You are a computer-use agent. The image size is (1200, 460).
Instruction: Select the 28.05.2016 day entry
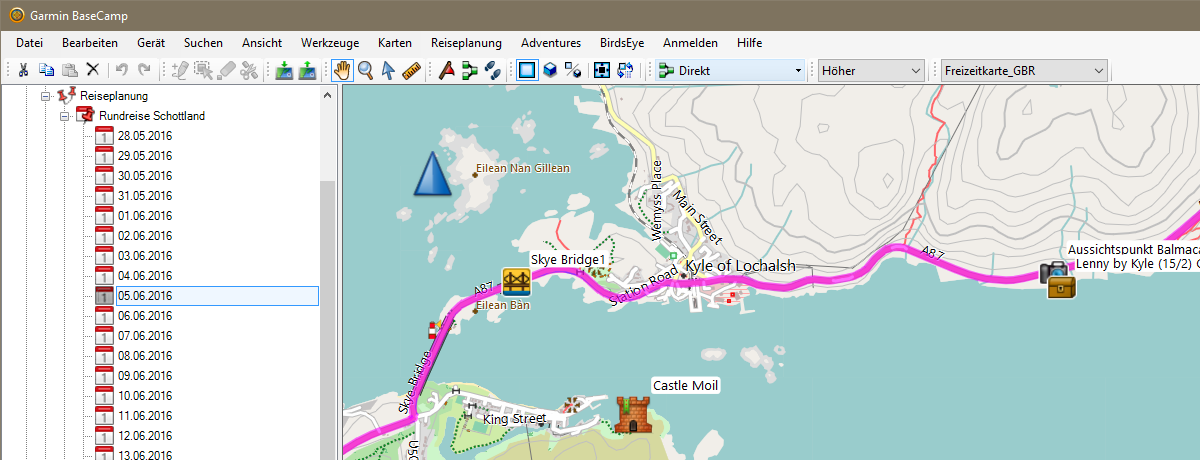(145, 136)
